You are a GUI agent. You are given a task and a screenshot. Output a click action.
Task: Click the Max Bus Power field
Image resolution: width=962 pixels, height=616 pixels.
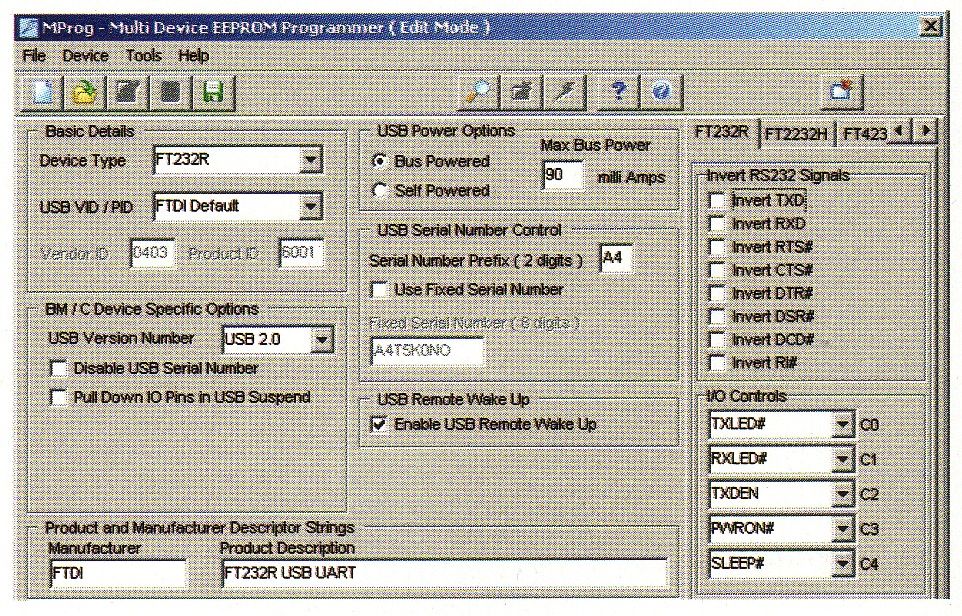[x=563, y=175]
